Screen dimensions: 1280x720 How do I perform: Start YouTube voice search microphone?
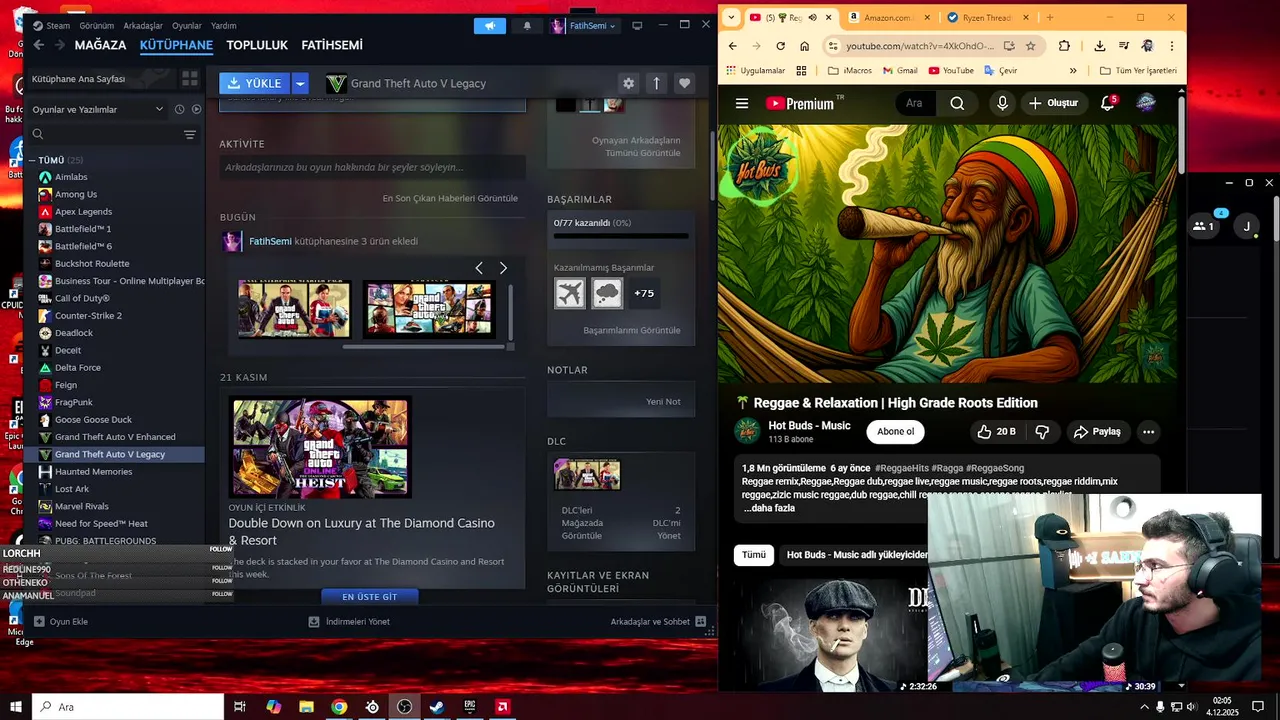click(x=1002, y=103)
